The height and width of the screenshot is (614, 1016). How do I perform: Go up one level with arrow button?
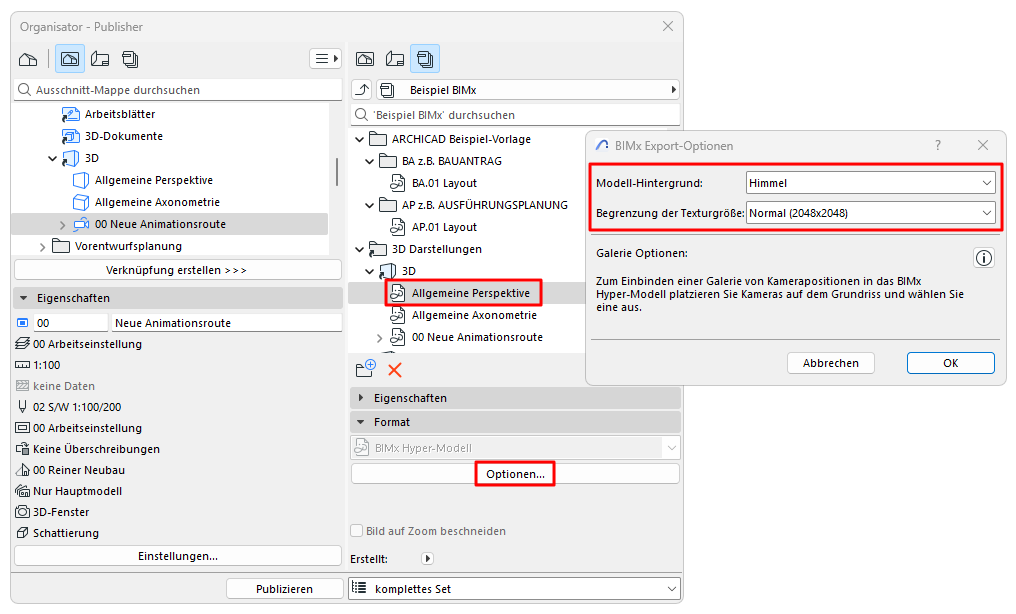[x=362, y=90]
